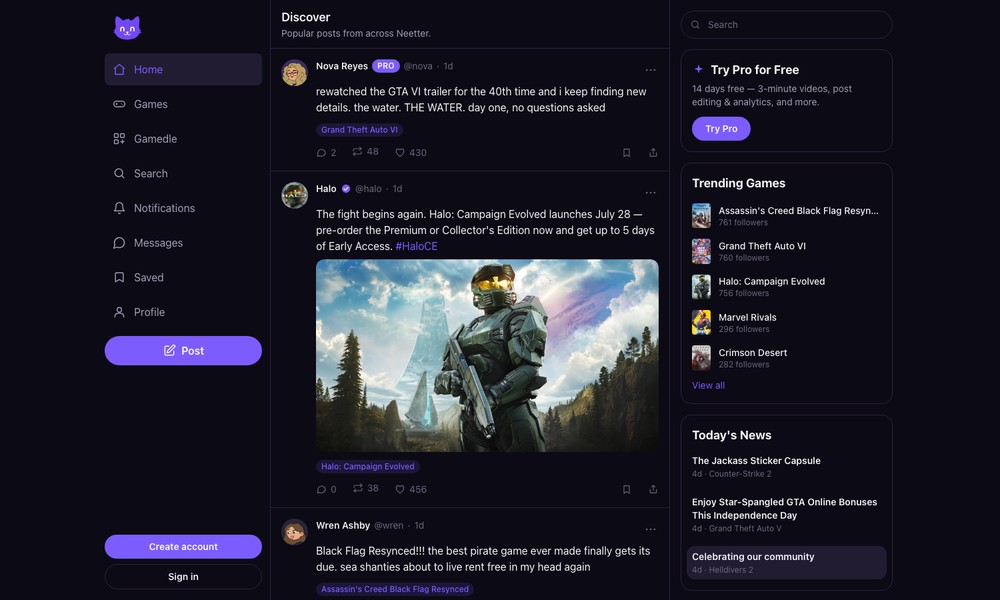Open the Master Chief image in Halo post
The width and height of the screenshot is (1000, 600).
487,355
